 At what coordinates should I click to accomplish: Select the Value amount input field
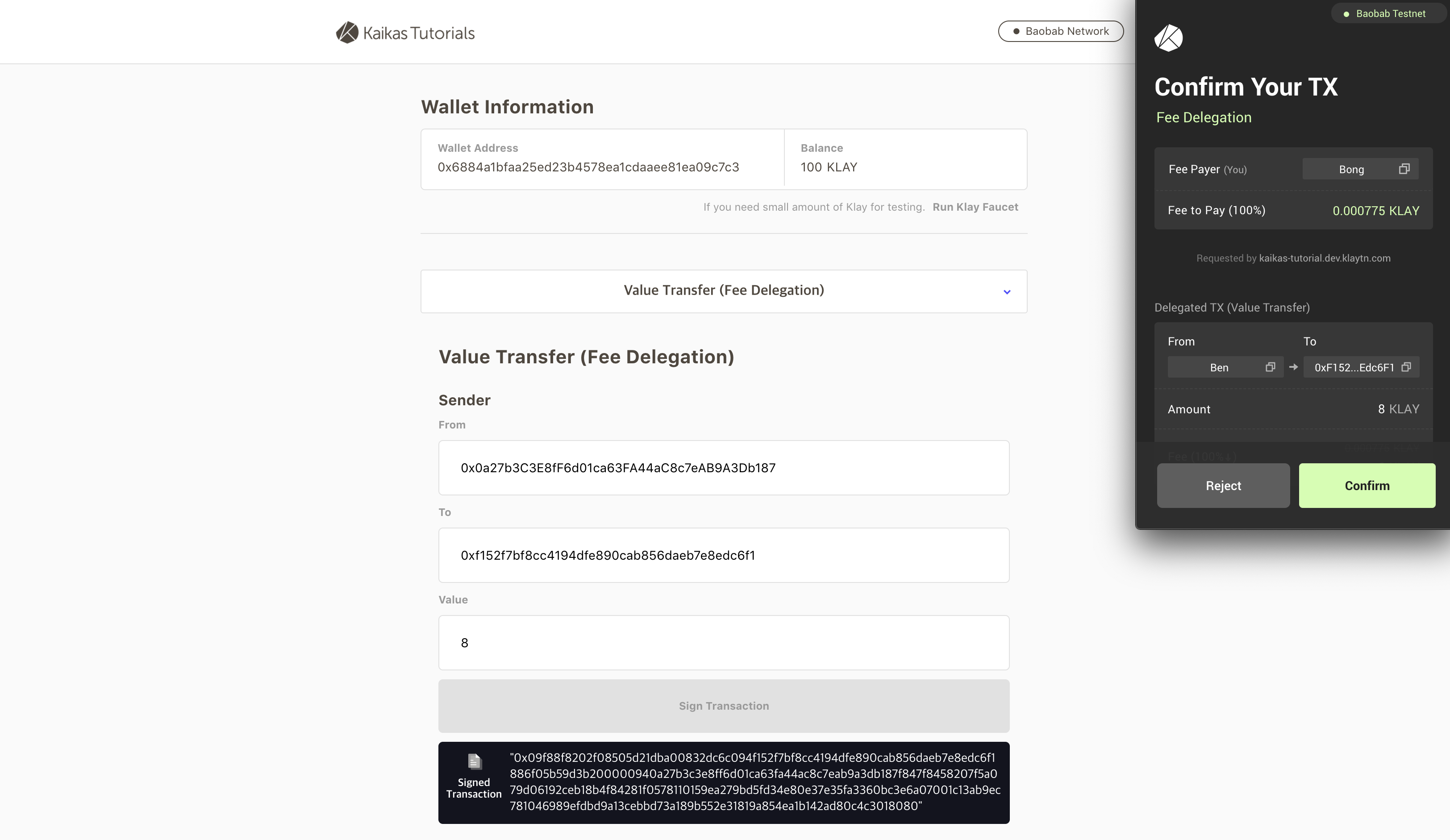click(723, 642)
